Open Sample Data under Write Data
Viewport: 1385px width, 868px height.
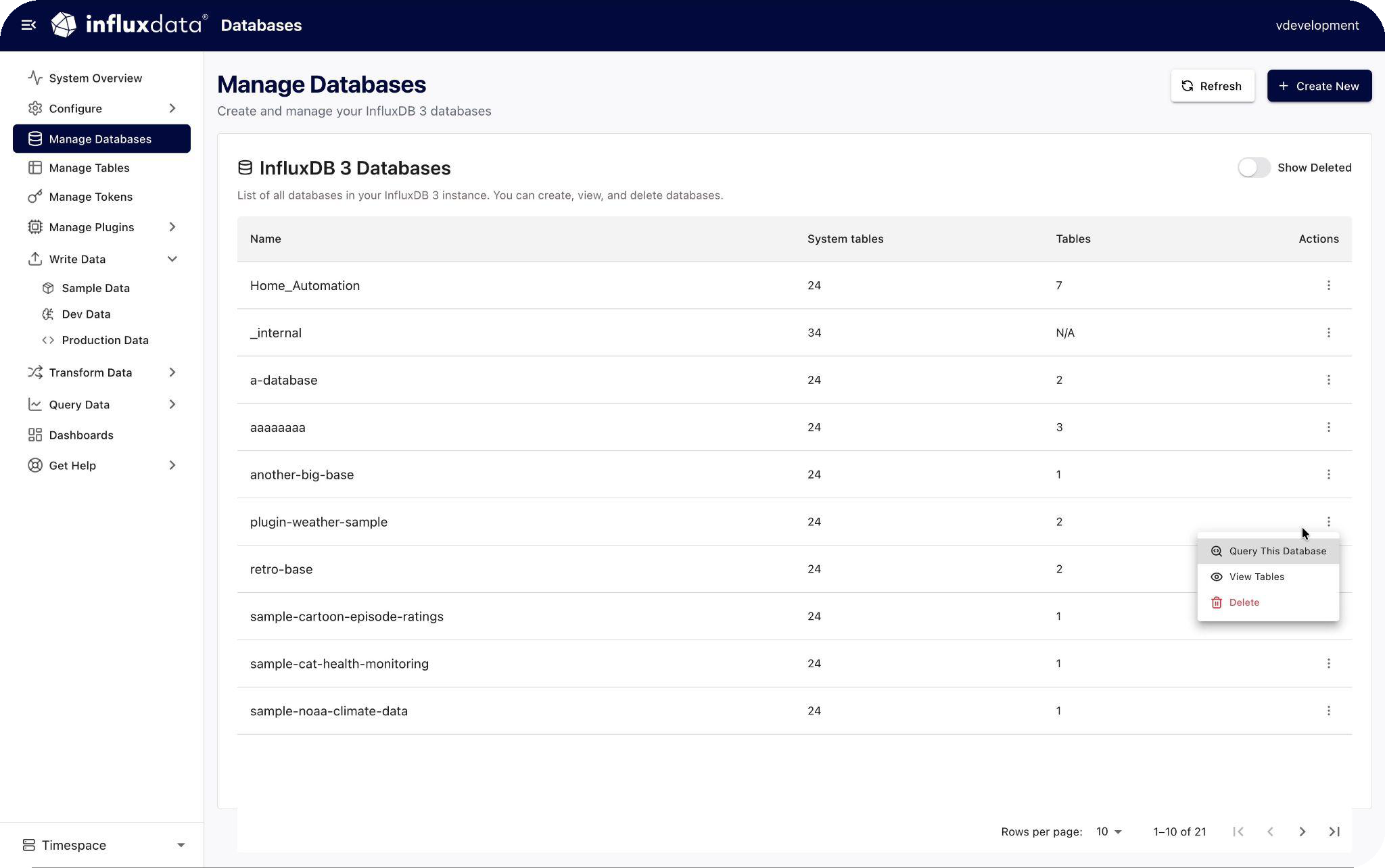coord(95,288)
